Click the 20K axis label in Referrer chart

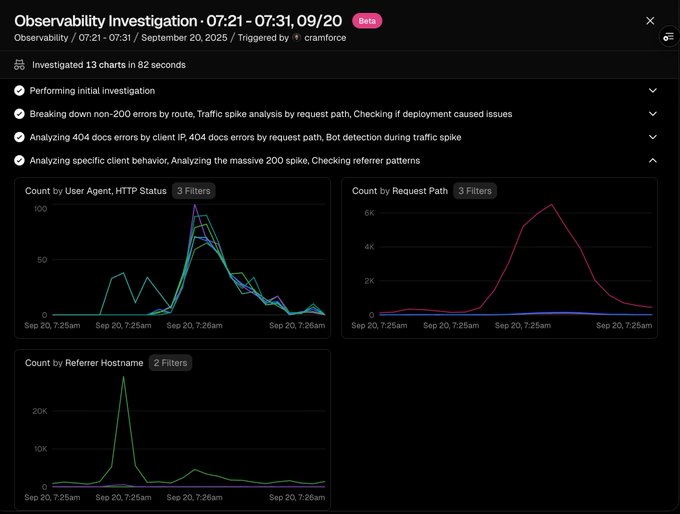coord(40,411)
